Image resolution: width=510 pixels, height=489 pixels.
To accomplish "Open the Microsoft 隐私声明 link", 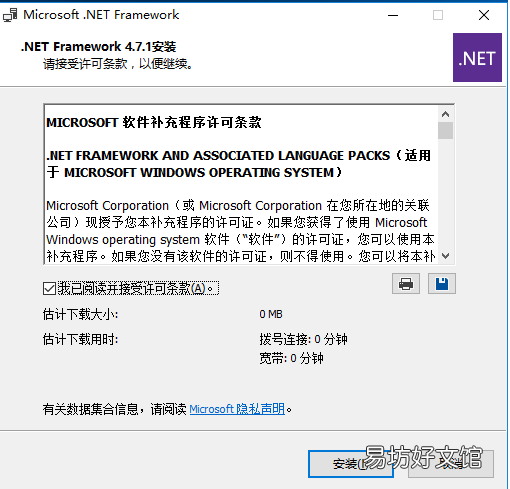I will [237, 409].
